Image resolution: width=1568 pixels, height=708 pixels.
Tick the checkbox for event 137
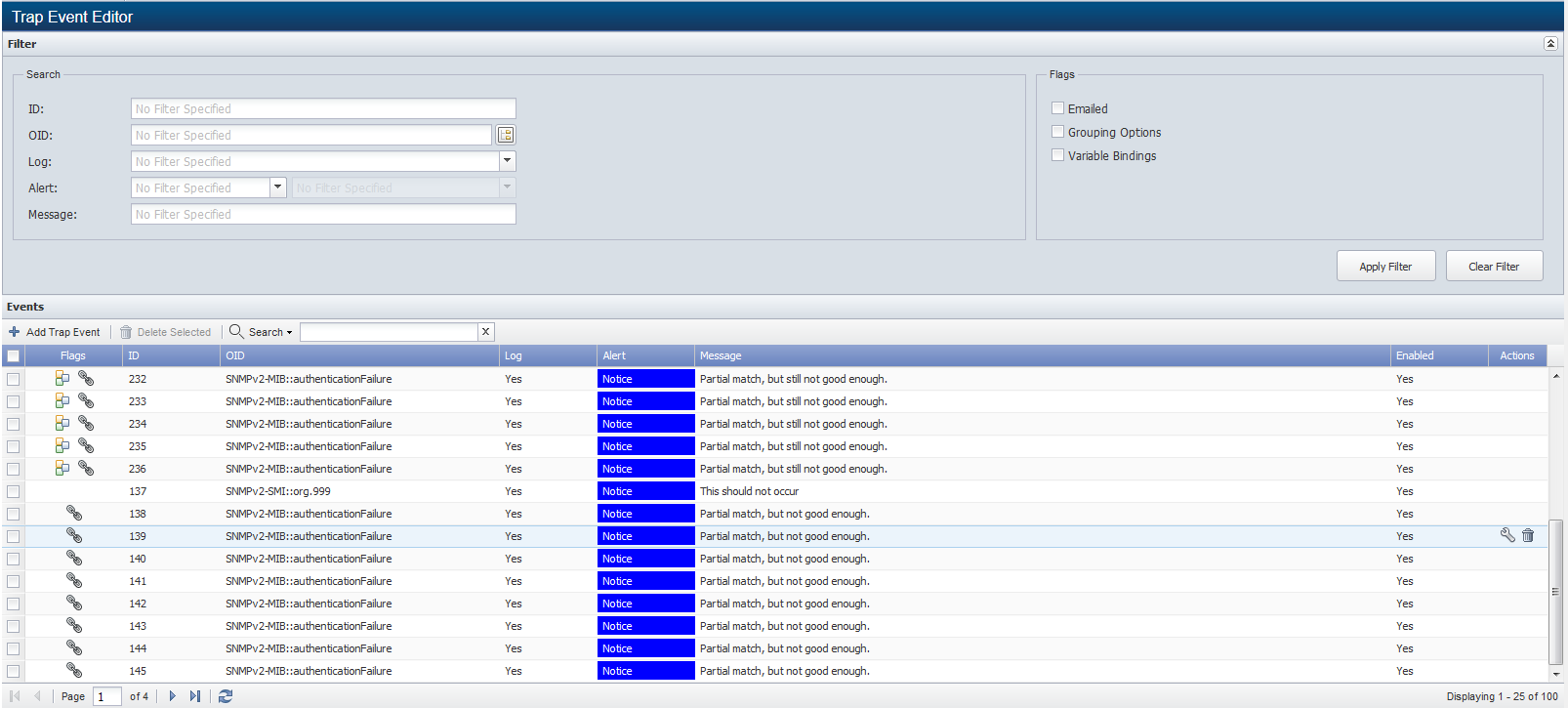[14, 491]
